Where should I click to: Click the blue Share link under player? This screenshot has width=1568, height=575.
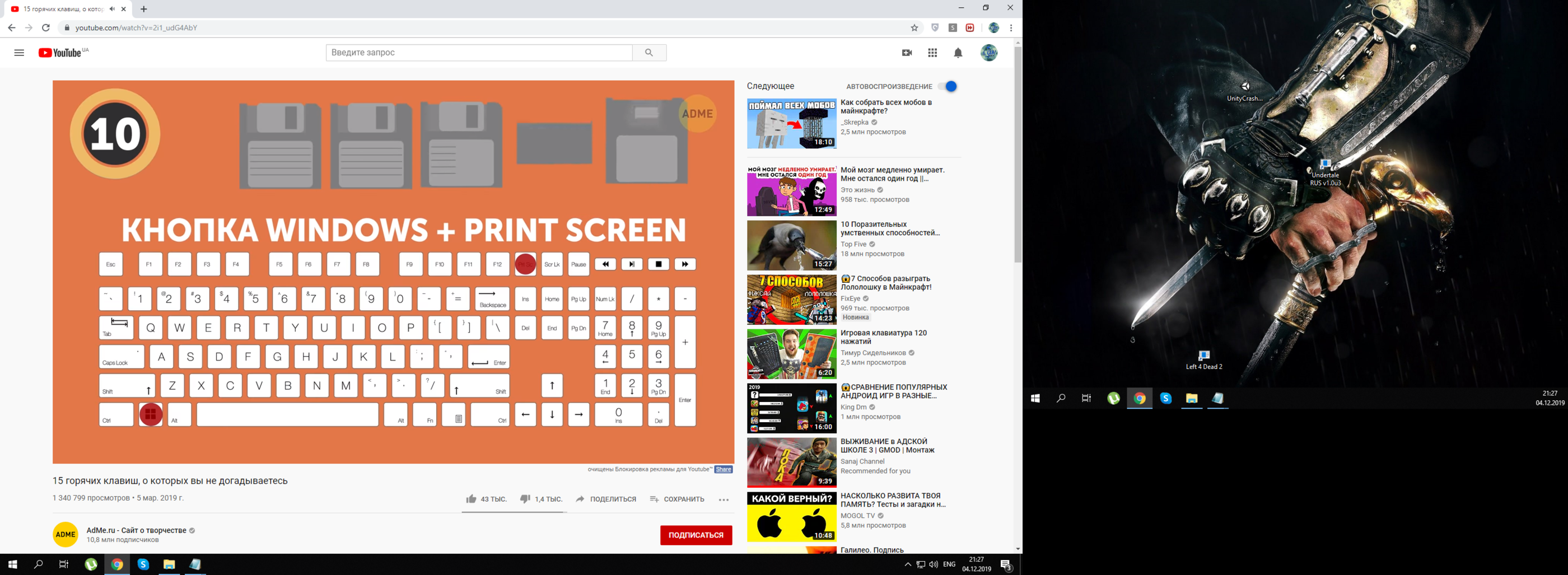coord(724,469)
